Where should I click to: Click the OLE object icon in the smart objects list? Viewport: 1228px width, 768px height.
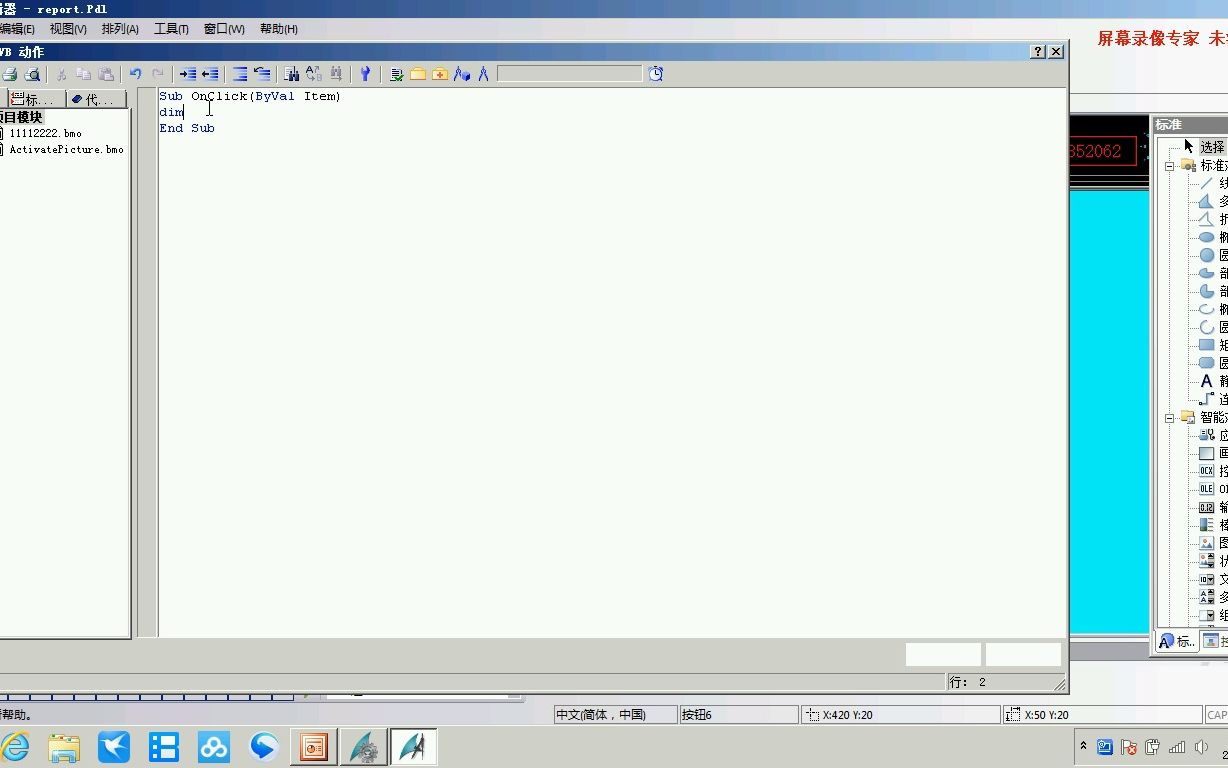pos(1205,488)
